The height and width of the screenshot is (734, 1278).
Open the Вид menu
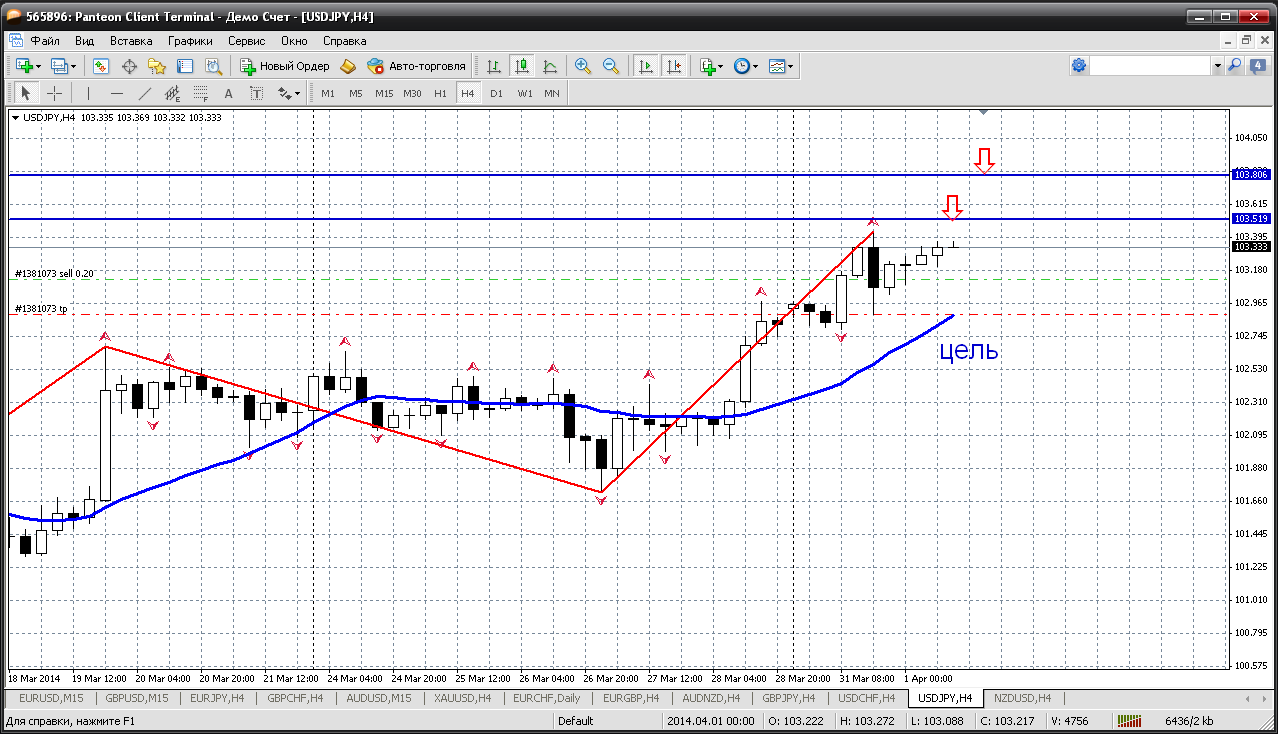85,41
